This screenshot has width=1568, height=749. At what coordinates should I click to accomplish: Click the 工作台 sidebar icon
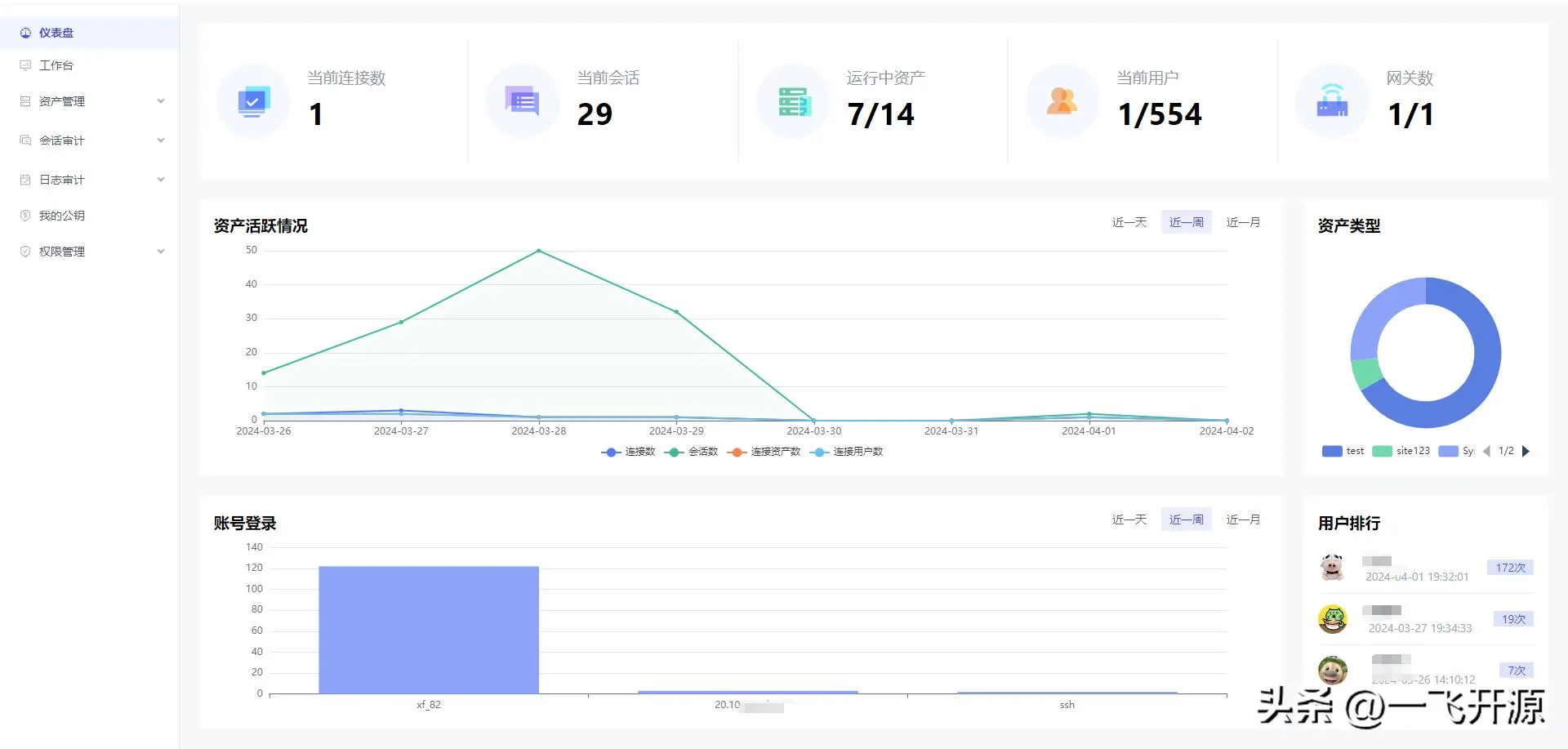[x=25, y=65]
